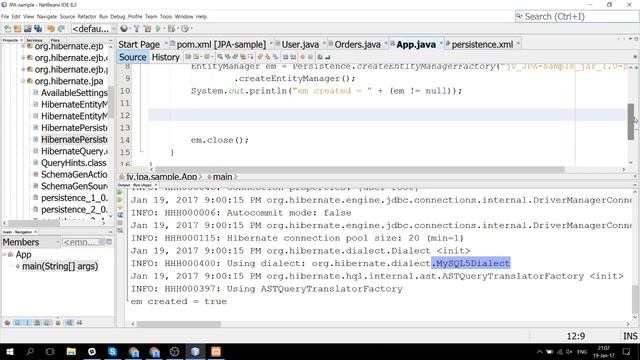Screen dimensions: 640x360
Task: Click the globe browser icon in toolbar
Action: pyautogui.click(x=124, y=29)
